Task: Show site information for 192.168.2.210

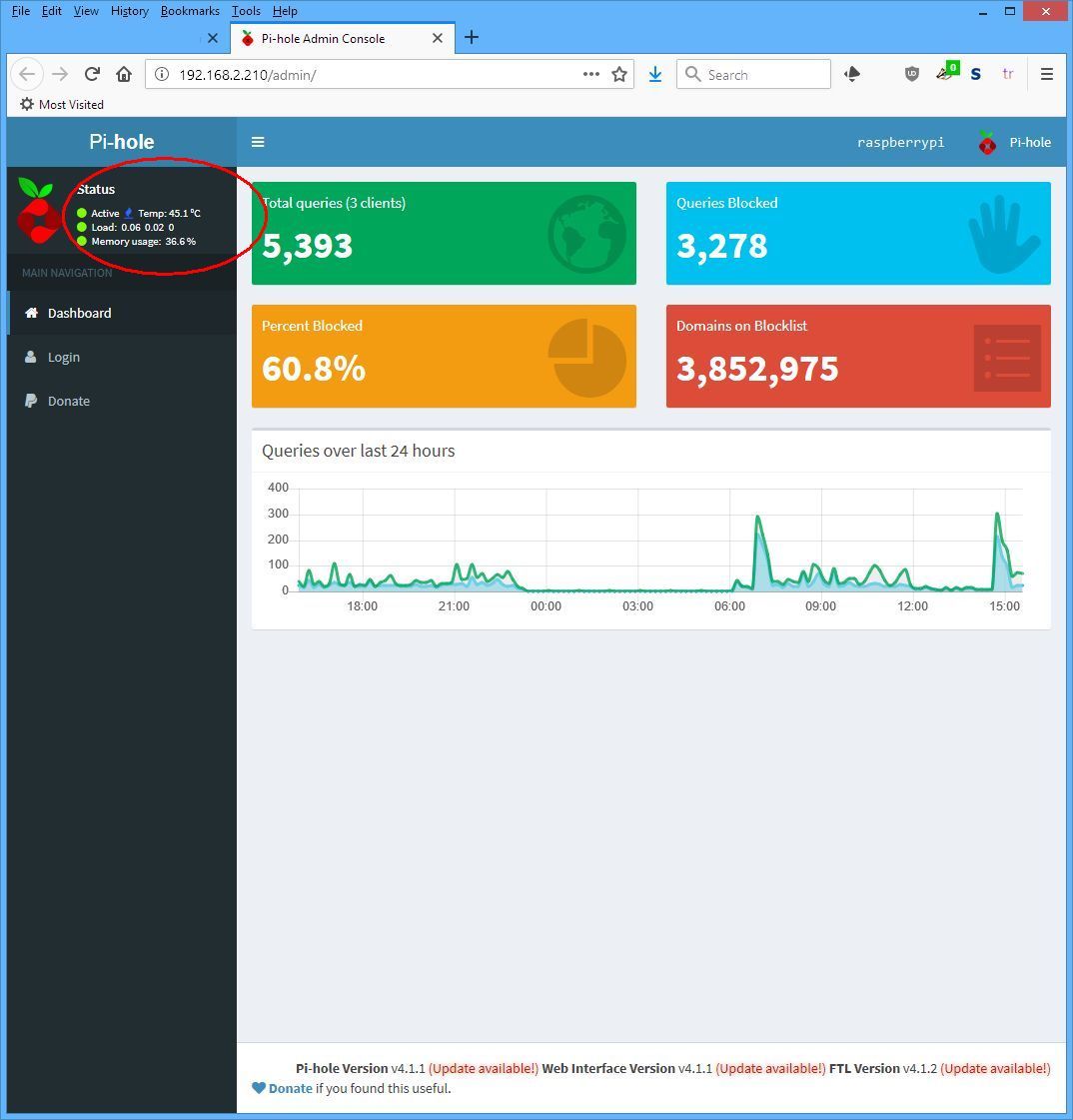Action: click(x=162, y=74)
